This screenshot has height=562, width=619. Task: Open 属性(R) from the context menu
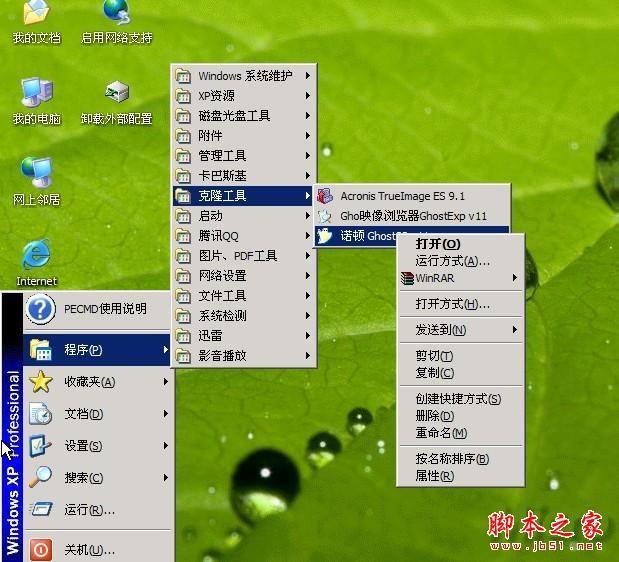(461, 476)
